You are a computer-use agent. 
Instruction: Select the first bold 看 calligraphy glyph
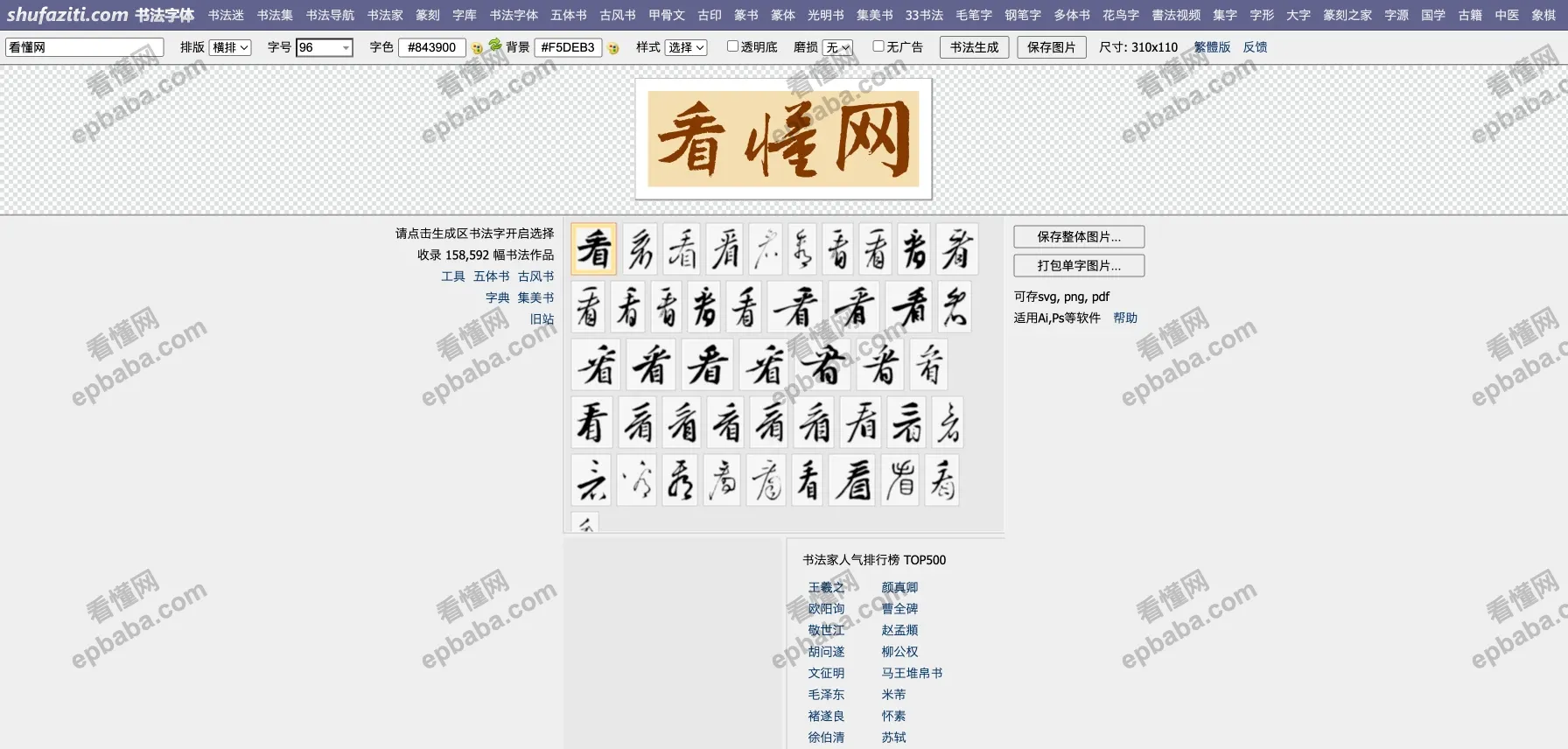click(594, 248)
